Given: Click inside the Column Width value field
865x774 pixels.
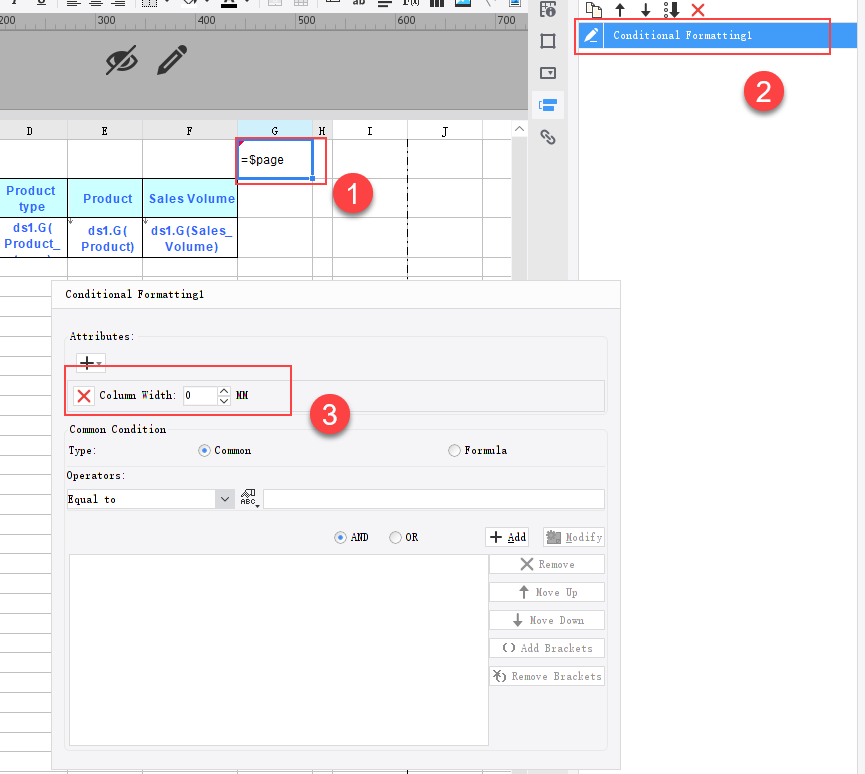Looking at the screenshot, I should point(200,395).
